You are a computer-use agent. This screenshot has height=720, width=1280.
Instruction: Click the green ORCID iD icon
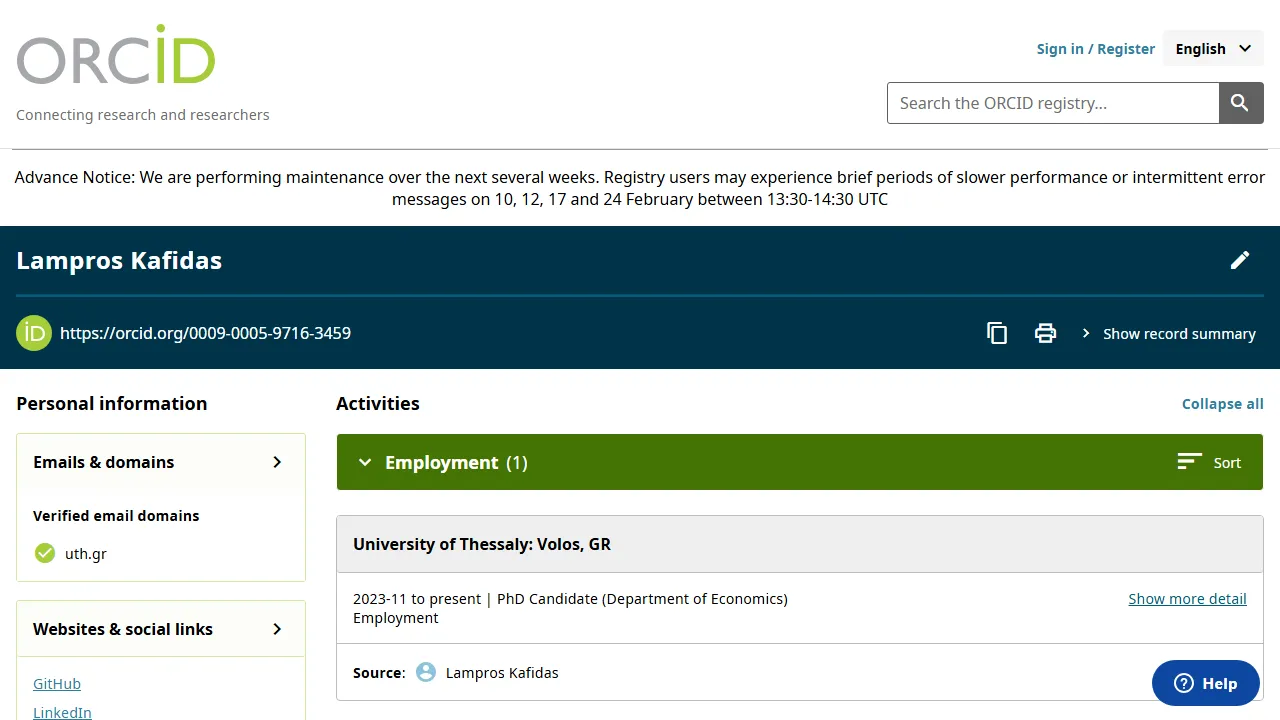[33, 333]
